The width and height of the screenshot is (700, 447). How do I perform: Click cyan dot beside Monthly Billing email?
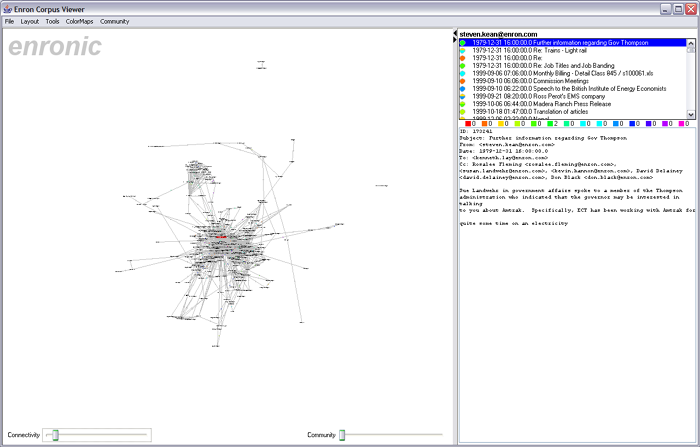coord(462,73)
